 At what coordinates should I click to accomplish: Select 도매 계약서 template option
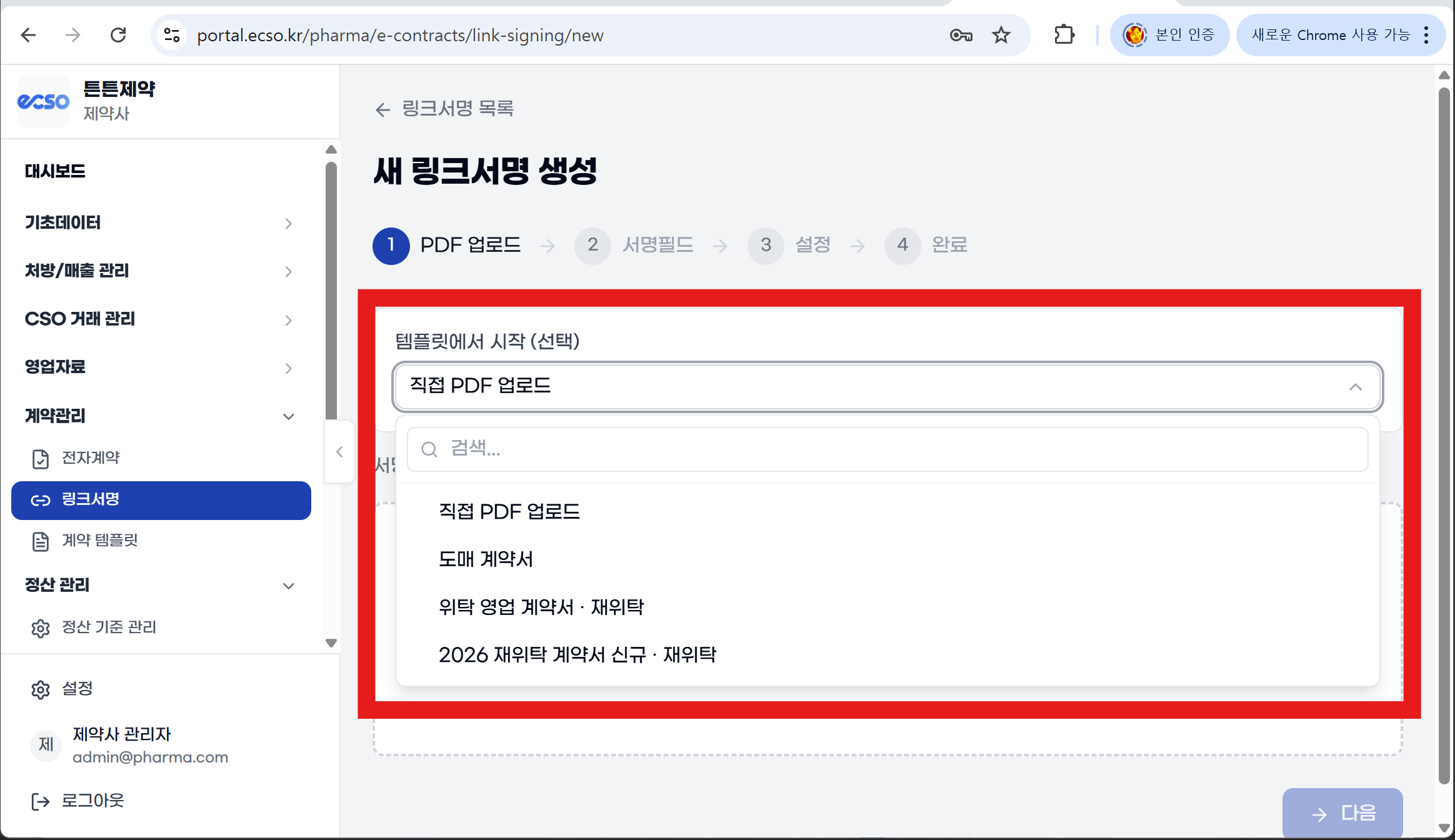point(486,559)
